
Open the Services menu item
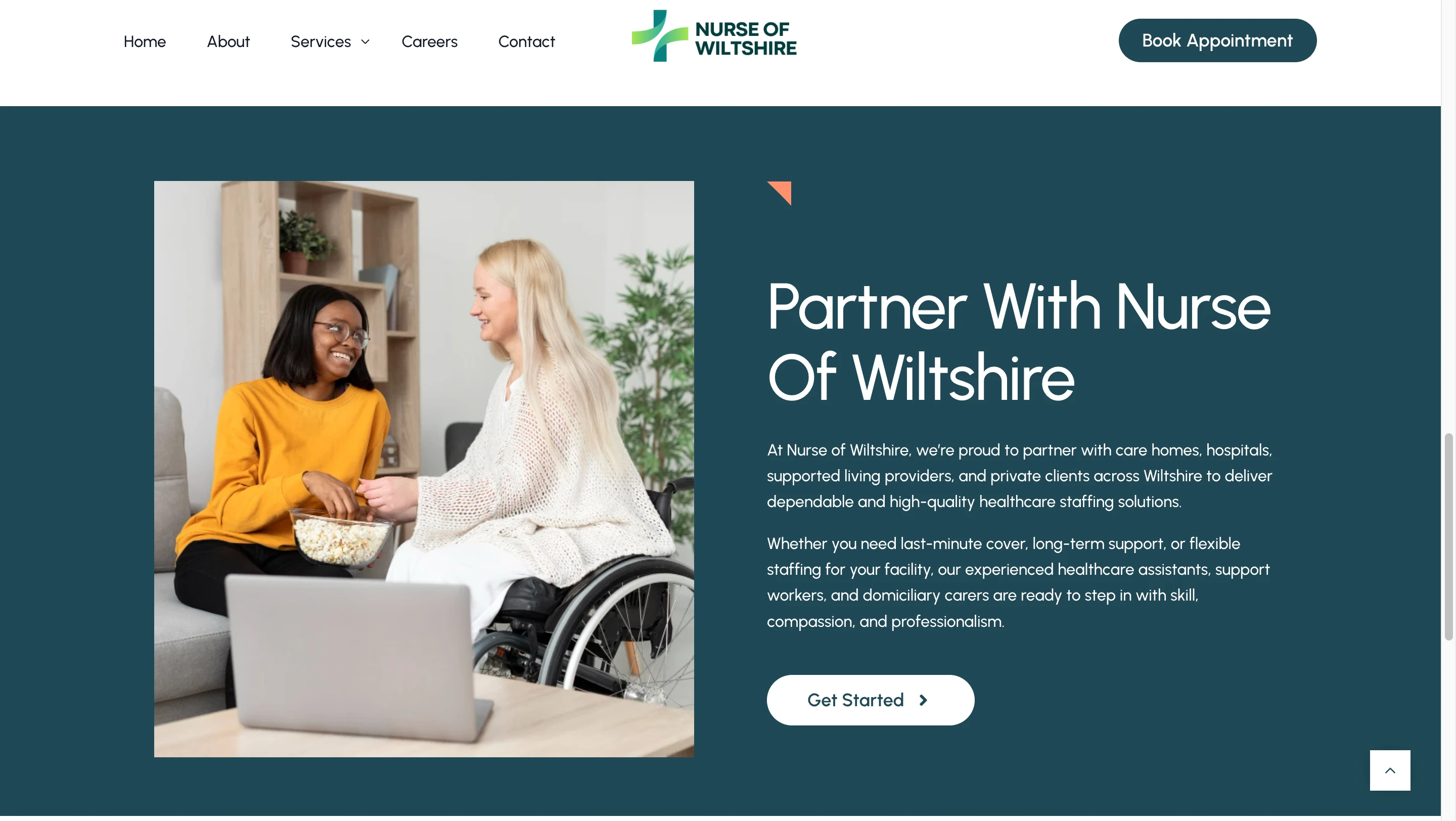point(321,41)
